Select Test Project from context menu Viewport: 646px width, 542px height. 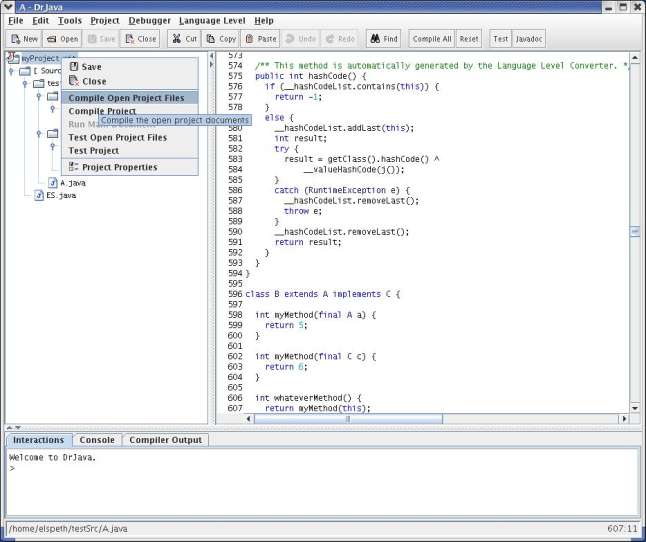93,151
